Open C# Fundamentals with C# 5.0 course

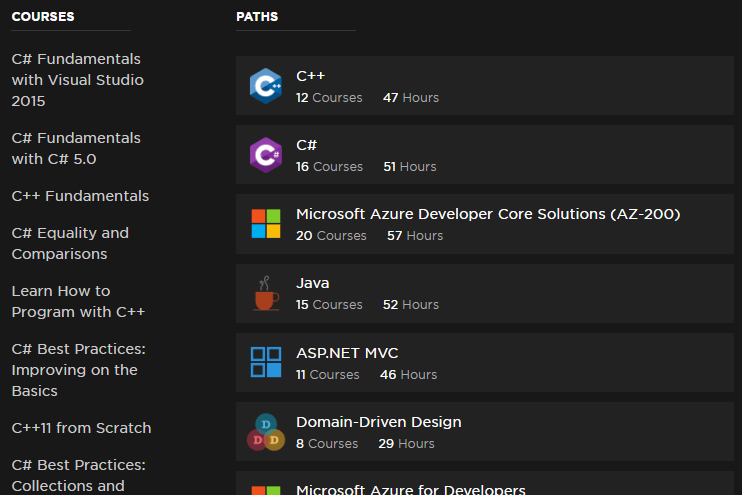click(76, 149)
